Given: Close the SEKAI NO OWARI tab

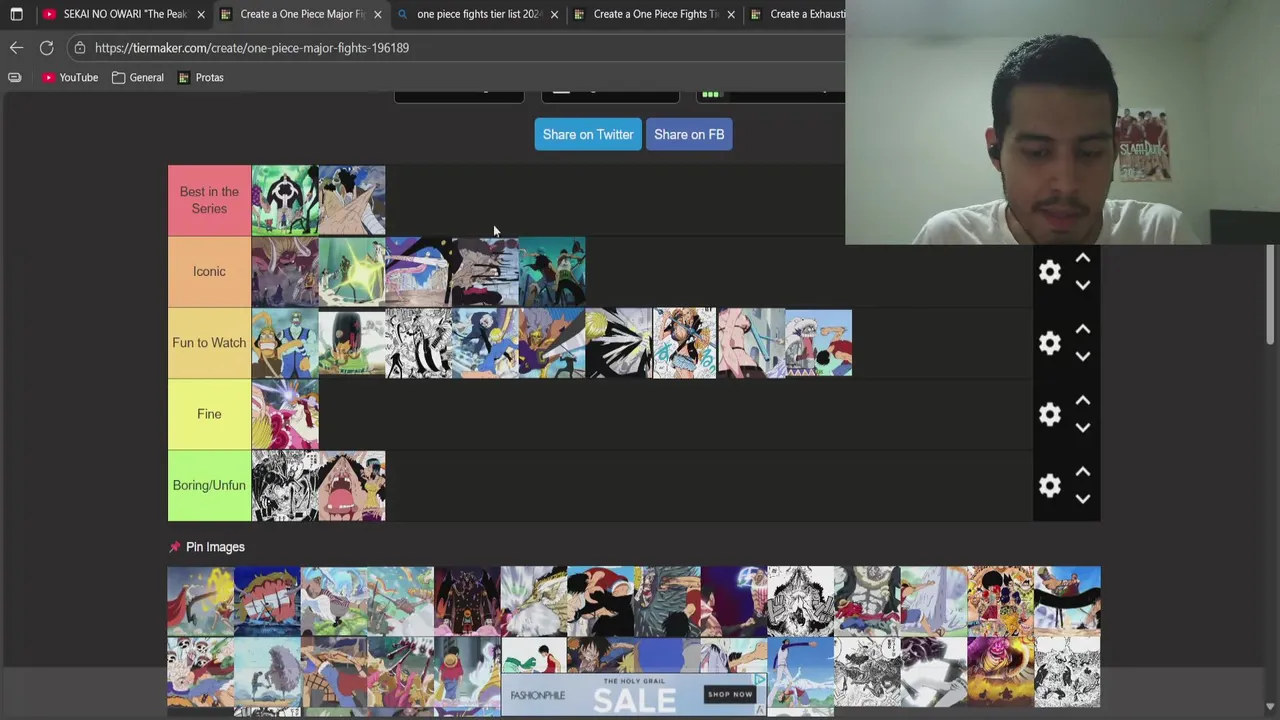Looking at the screenshot, I should click(201, 14).
